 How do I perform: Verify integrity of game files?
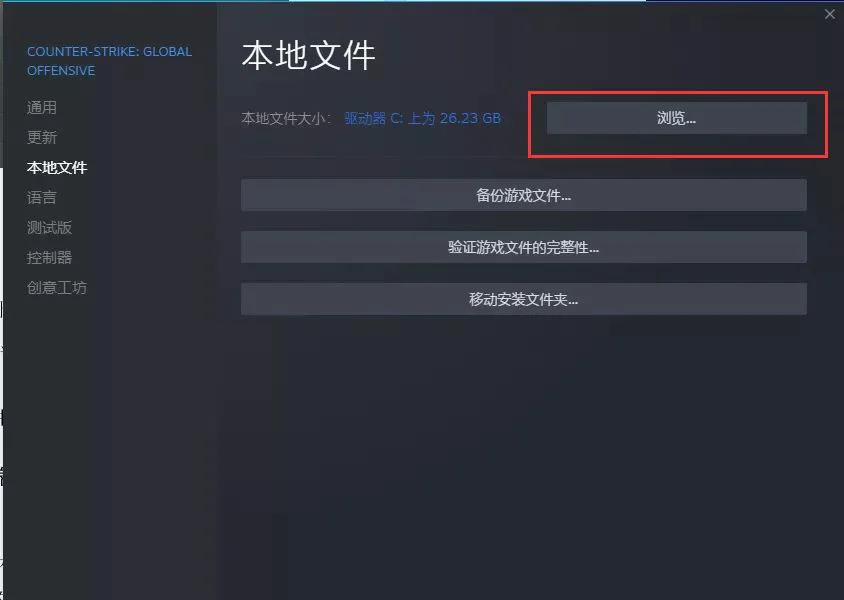click(x=524, y=247)
